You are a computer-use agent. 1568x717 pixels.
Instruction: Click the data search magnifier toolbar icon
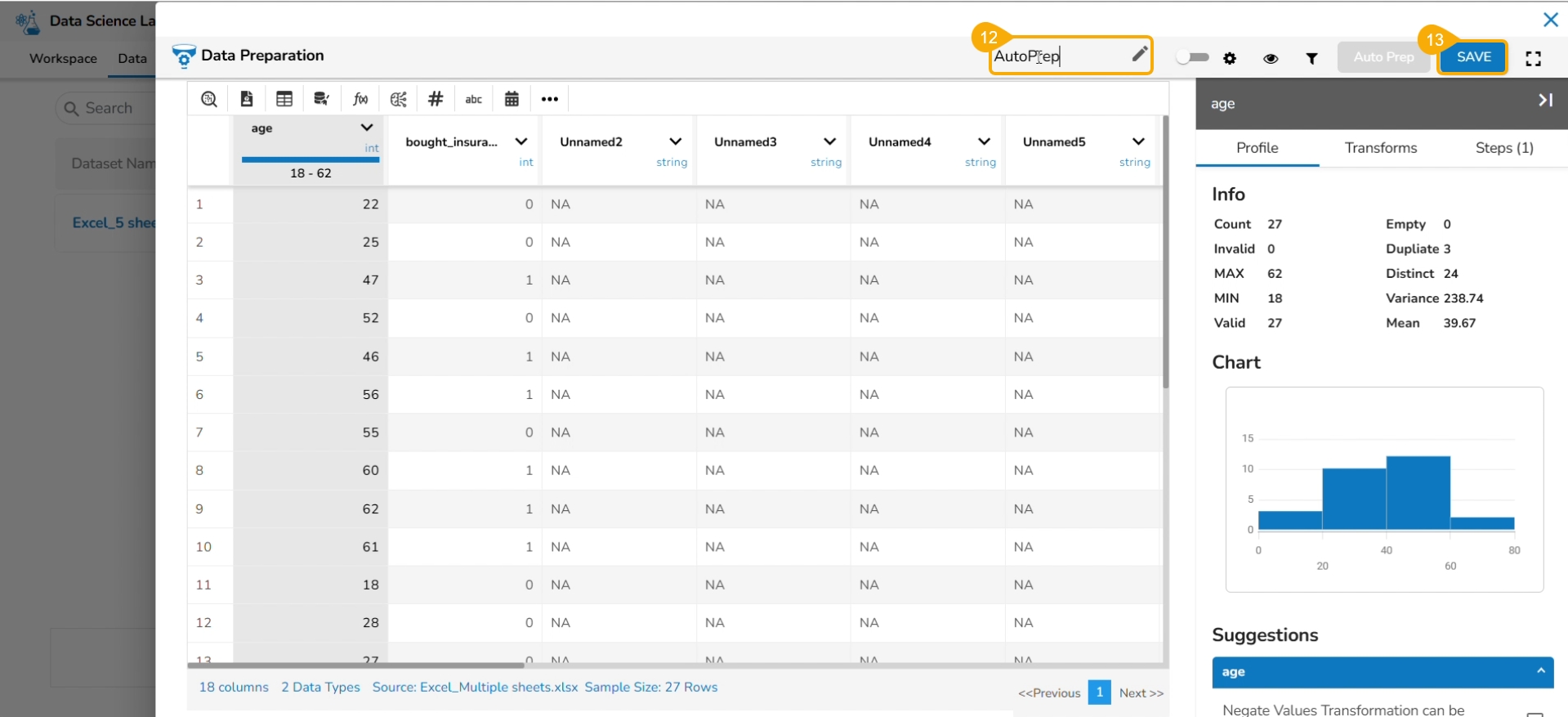(x=209, y=99)
